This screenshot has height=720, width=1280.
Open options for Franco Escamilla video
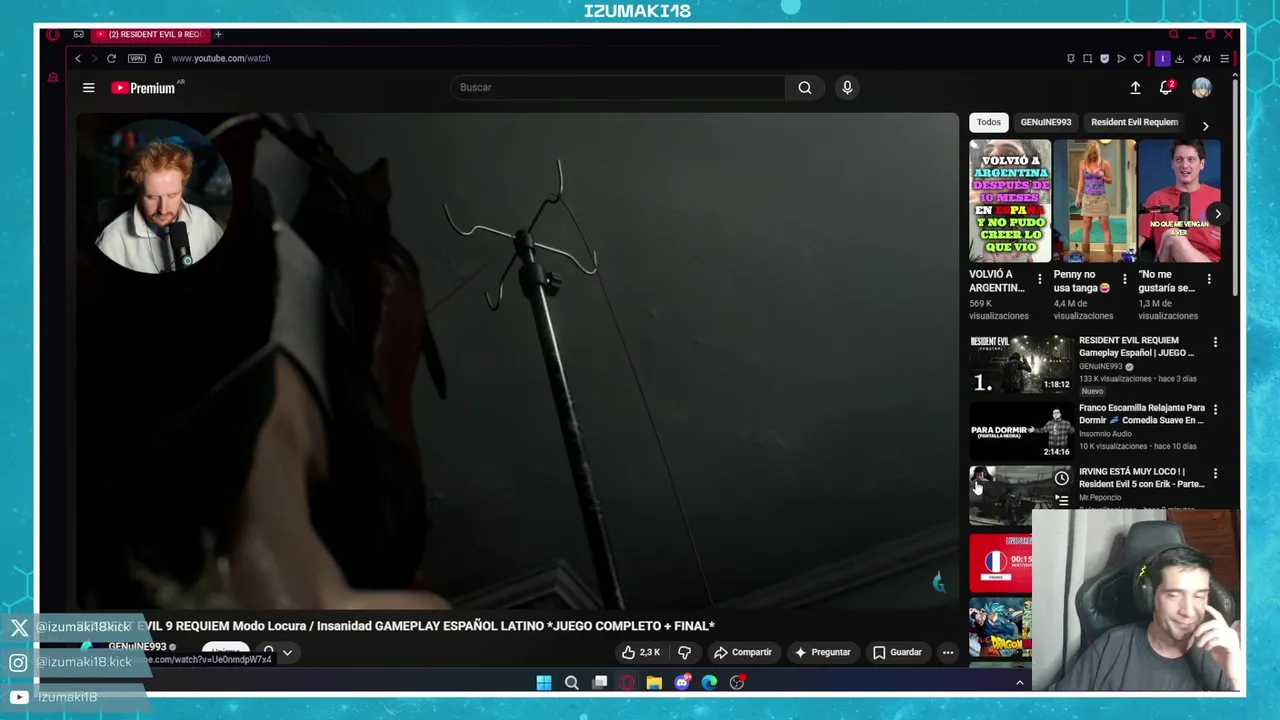tap(1215, 409)
